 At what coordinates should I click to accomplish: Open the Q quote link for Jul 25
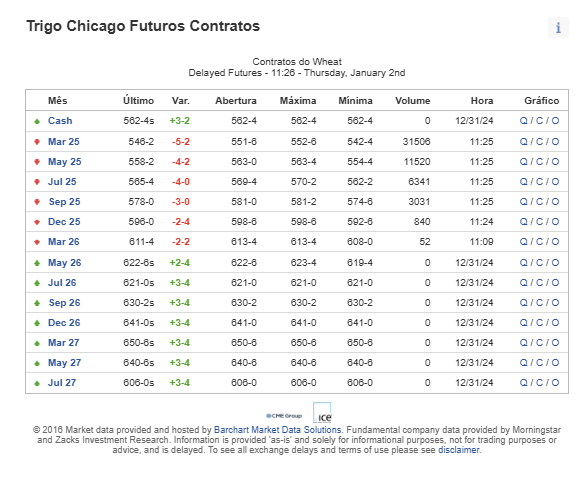(x=524, y=182)
